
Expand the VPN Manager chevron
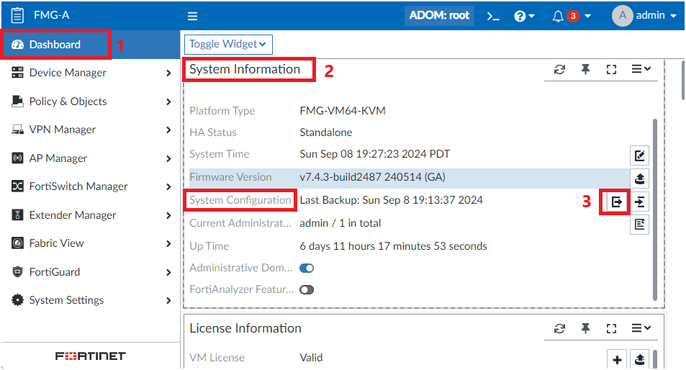[168, 130]
